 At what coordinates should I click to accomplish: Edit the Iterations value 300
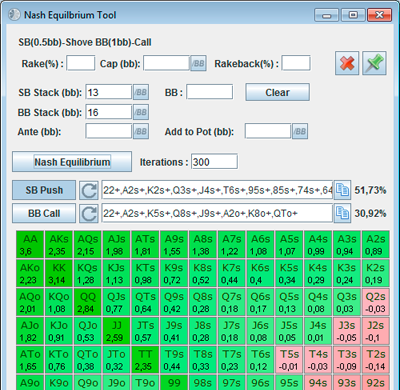pyautogui.click(x=214, y=162)
